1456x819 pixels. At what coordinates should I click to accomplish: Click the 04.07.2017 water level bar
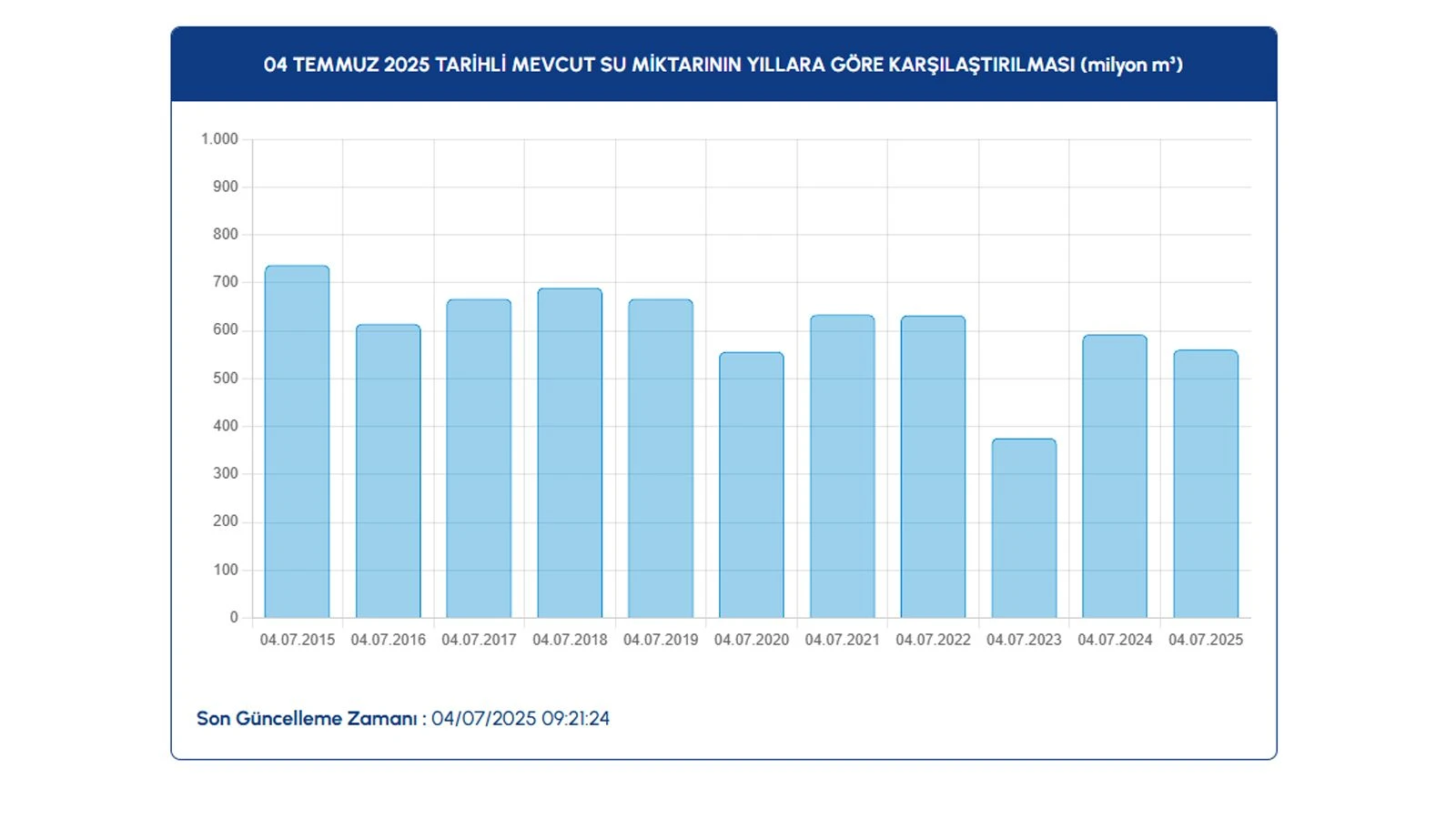coord(479,459)
